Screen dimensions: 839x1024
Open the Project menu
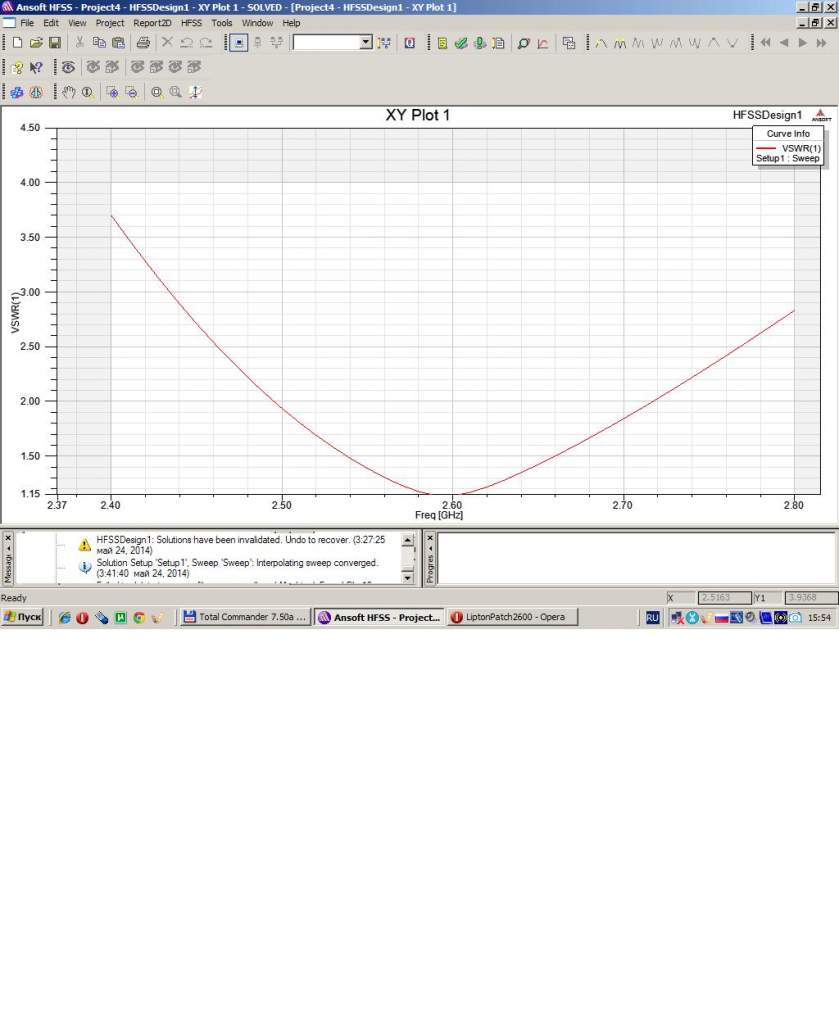(110, 23)
